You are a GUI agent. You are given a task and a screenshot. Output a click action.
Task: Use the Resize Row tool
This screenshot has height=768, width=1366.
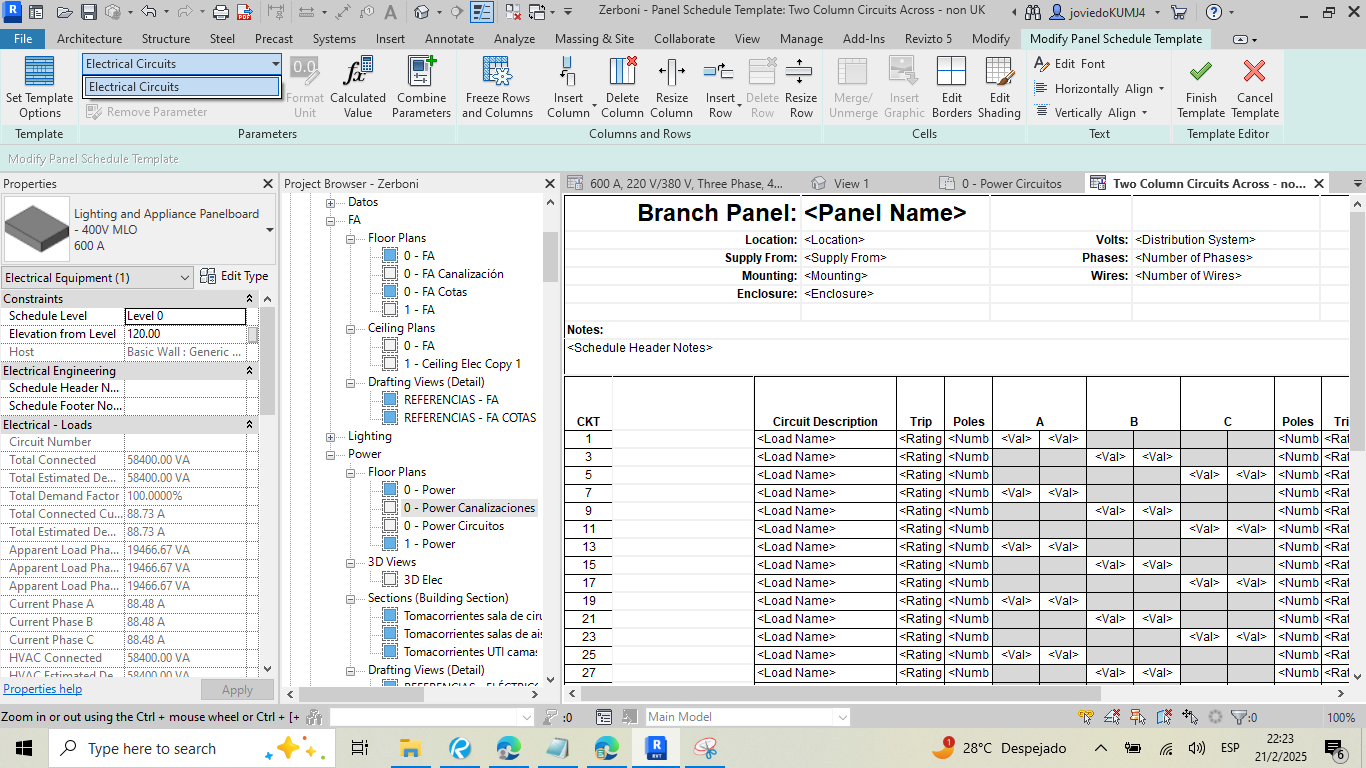point(801,88)
